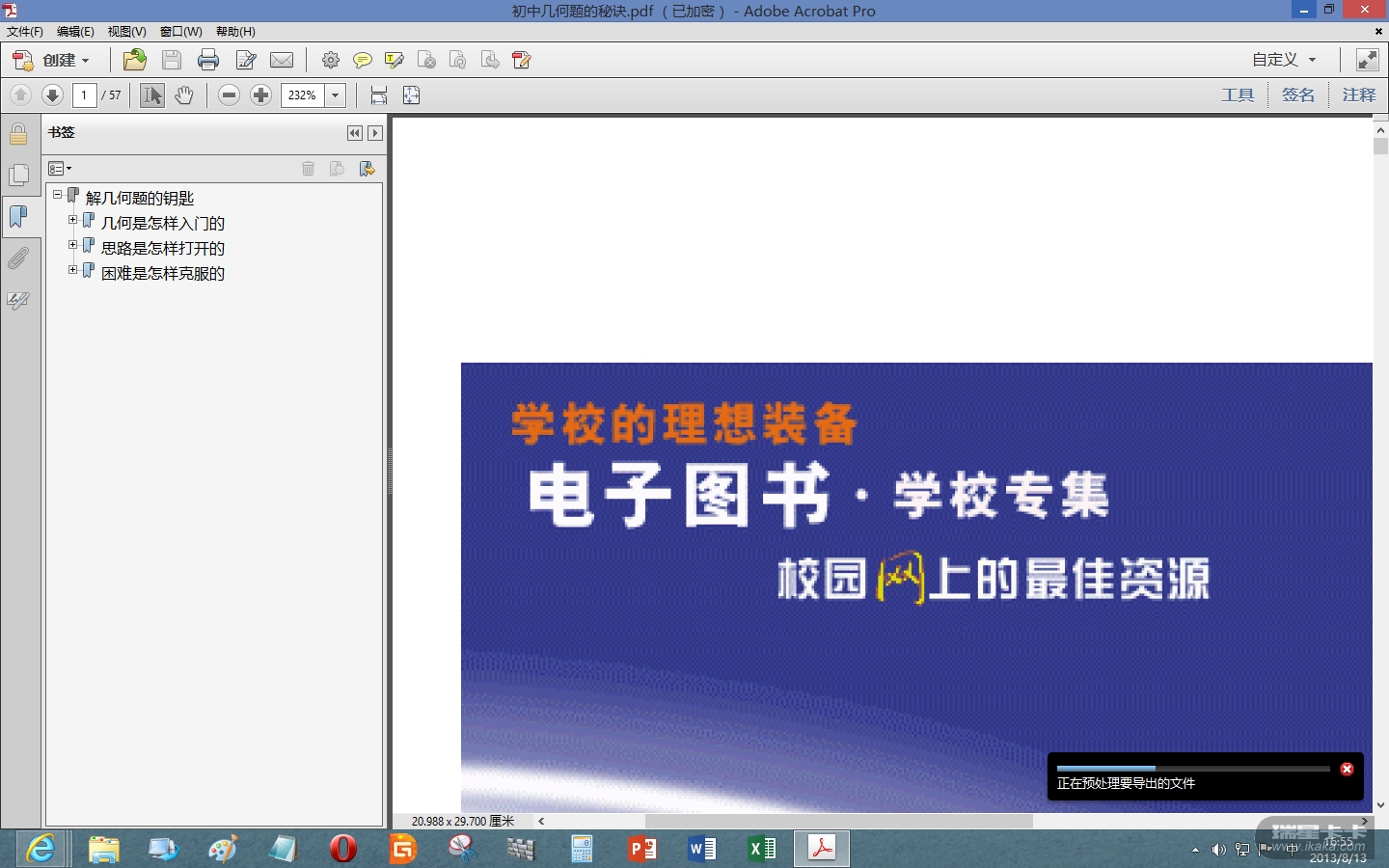1389x868 pixels.
Task: Print the document with the printer icon
Action: coord(208,60)
